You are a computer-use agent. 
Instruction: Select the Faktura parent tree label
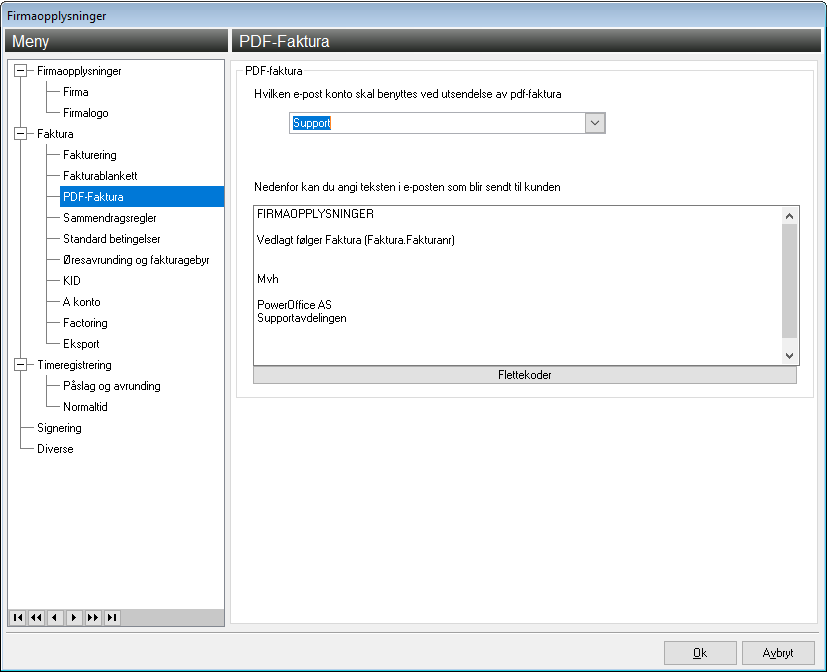[55, 133]
